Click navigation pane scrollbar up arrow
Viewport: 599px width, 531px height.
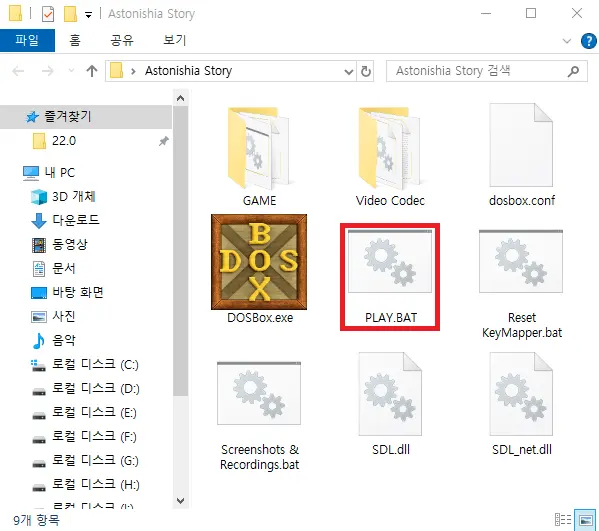point(181,99)
